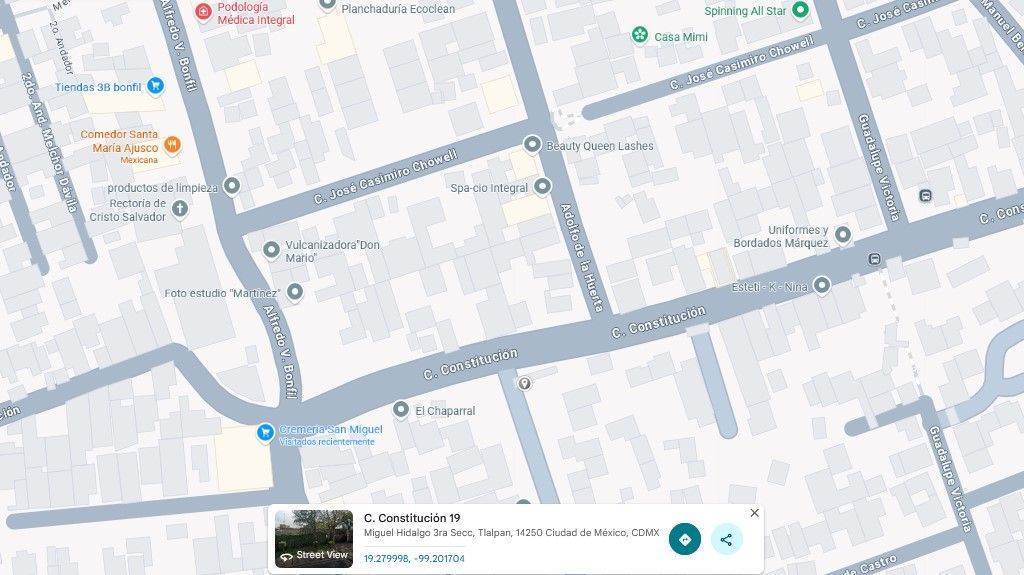Click the Planchaduría Ecoclean label
This screenshot has height=575, width=1024.
click(x=398, y=8)
